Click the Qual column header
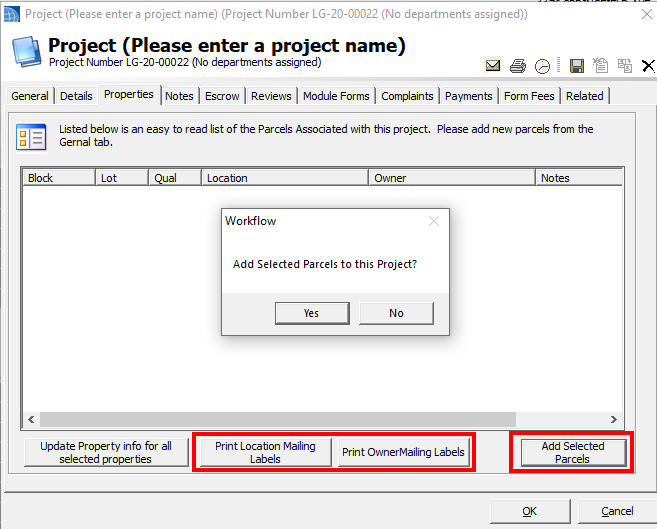Image resolution: width=657 pixels, height=529 pixels. tap(175, 178)
